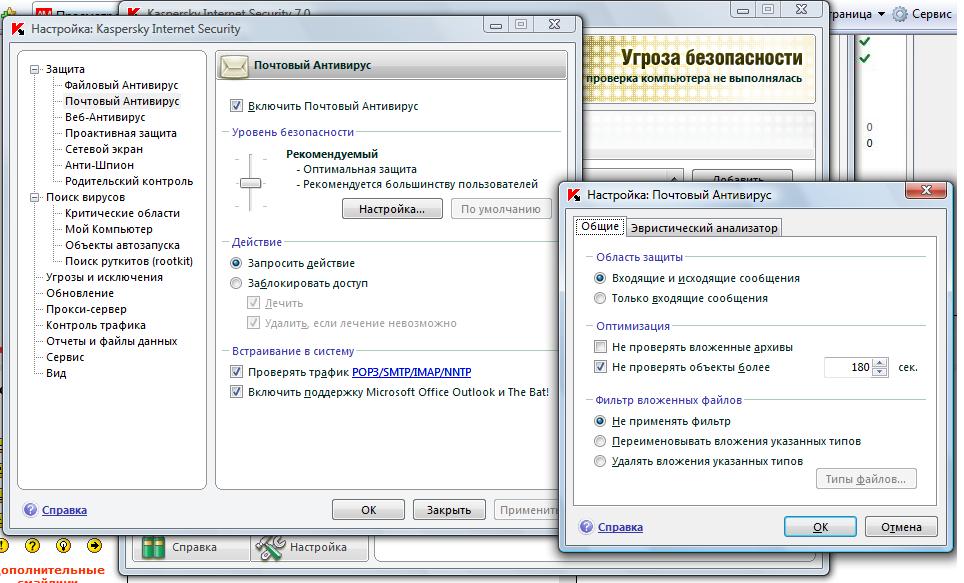Select Сетевой экран in tree
964x583 pixels.
(104, 149)
